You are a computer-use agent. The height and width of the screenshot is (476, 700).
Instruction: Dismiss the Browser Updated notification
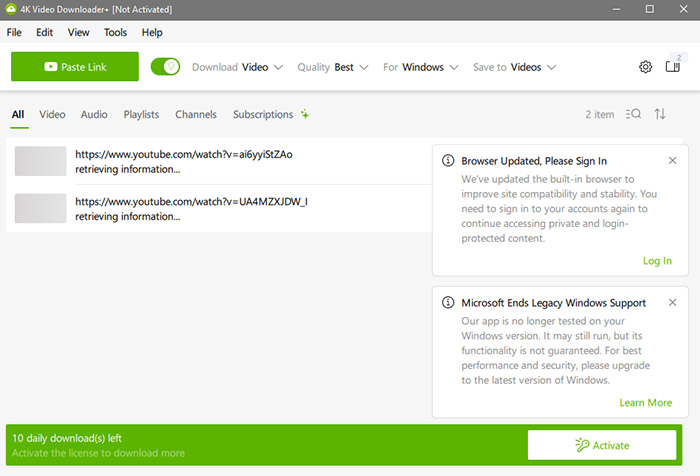tap(672, 160)
